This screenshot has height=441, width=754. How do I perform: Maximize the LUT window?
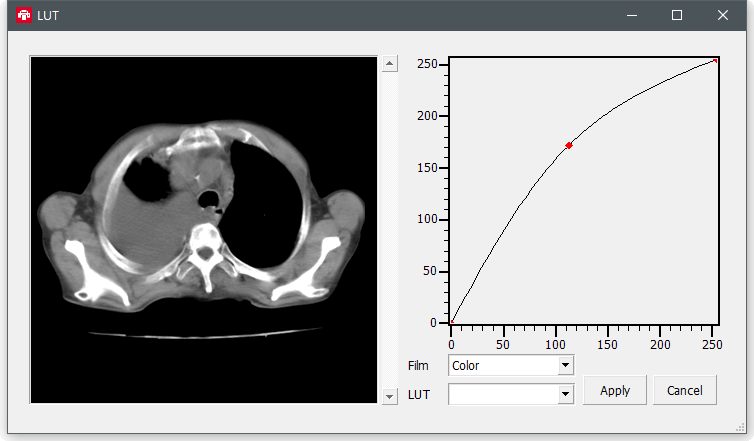677,15
